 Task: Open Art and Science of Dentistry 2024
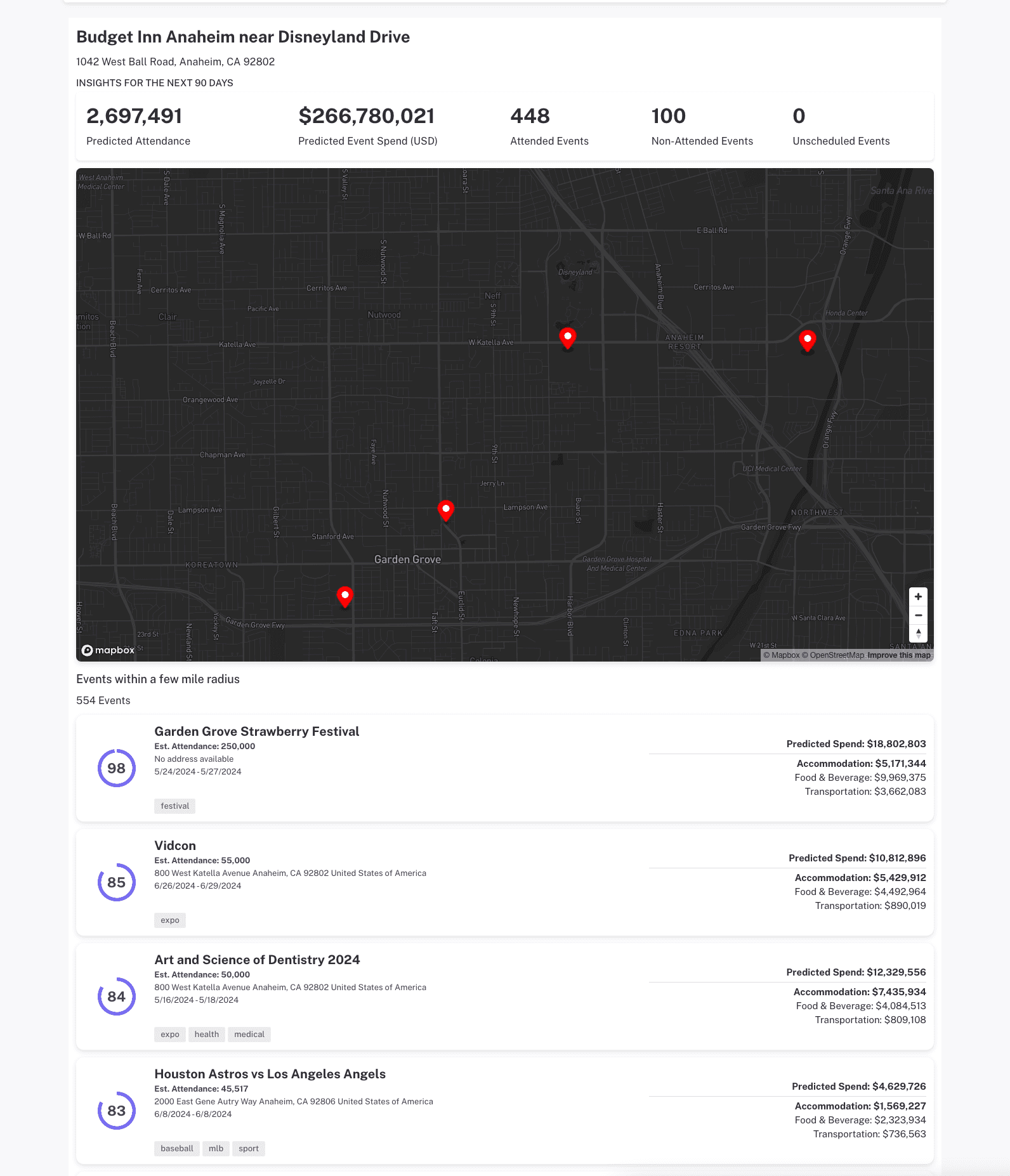257,960
